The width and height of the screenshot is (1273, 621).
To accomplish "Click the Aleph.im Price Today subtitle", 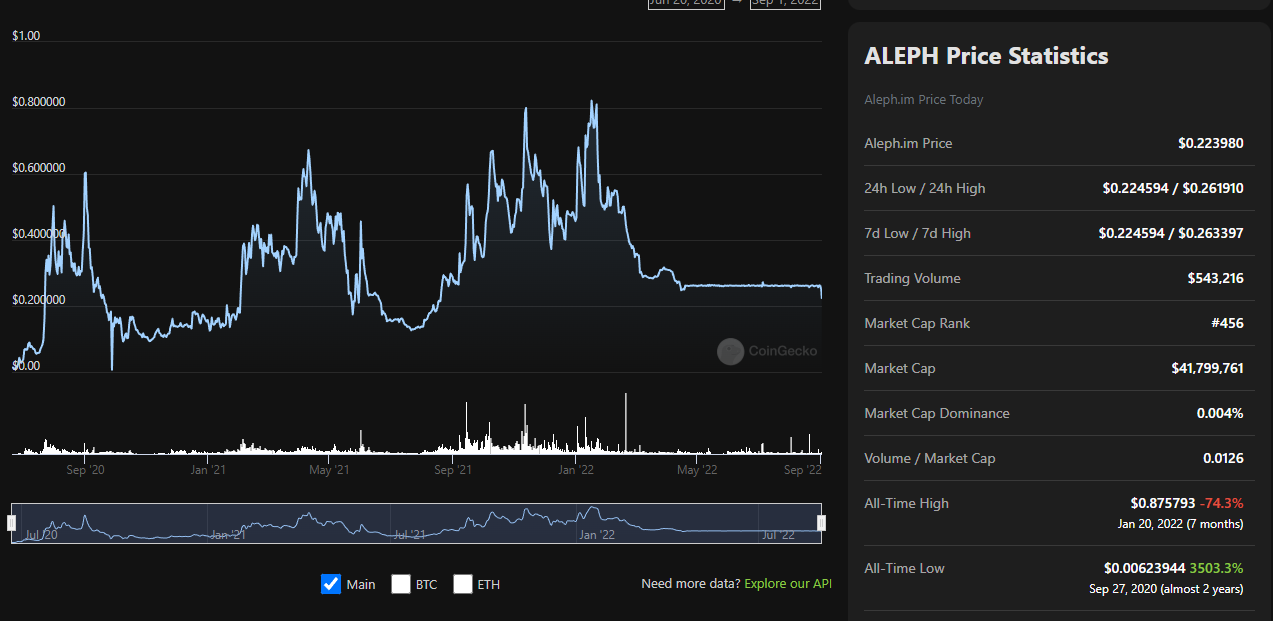I will pyautogui.click(x=923, y=99).
